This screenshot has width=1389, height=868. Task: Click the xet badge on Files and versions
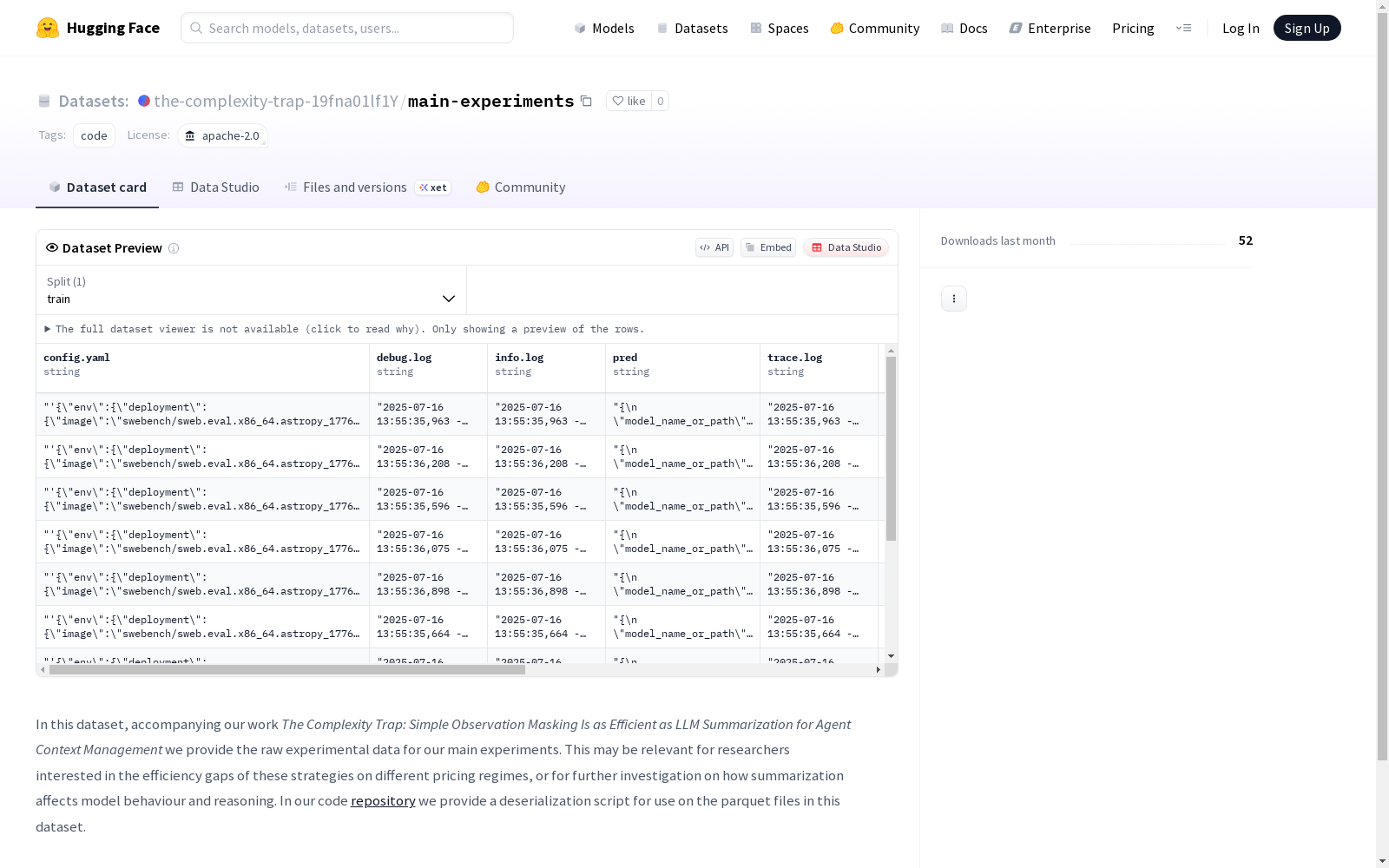pos(432,187)
